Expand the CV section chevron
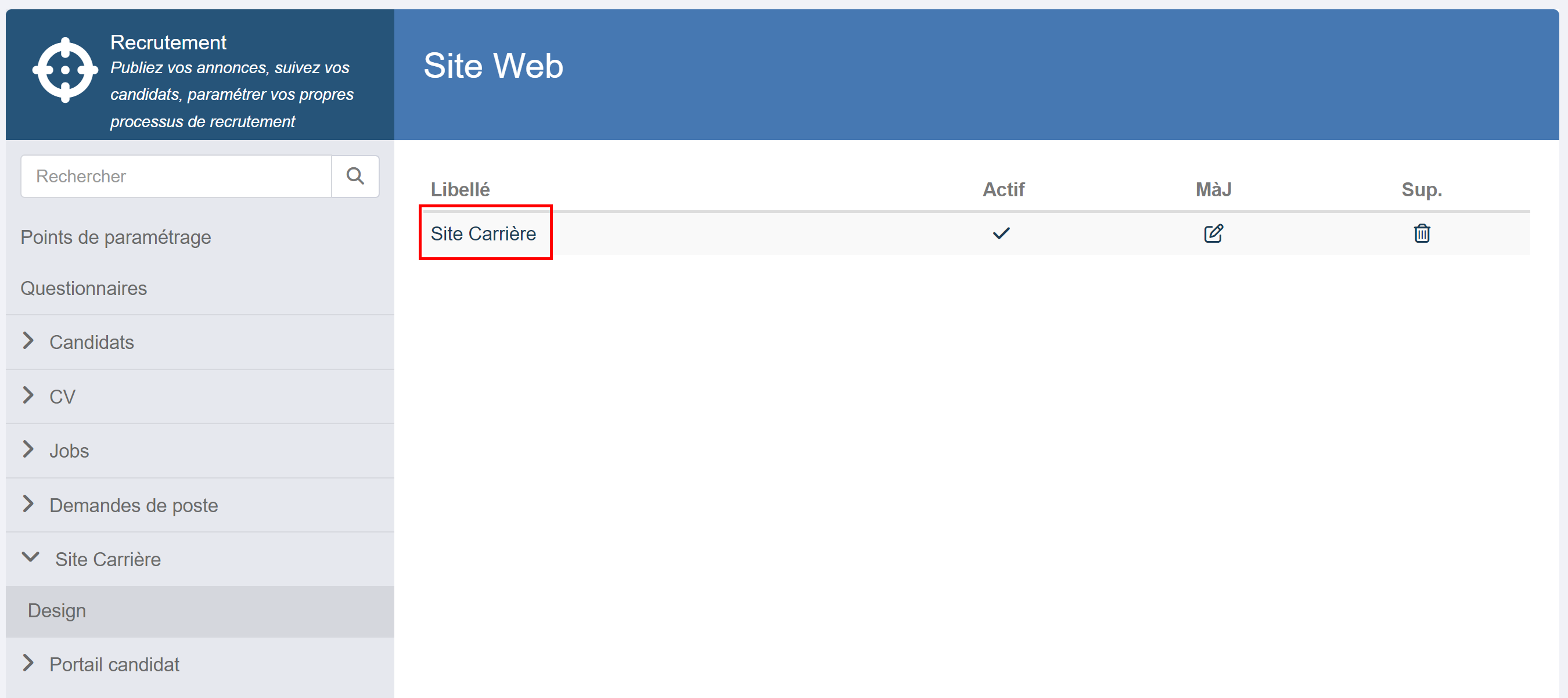The image size is (1568, 698). [x=28, y=395]
